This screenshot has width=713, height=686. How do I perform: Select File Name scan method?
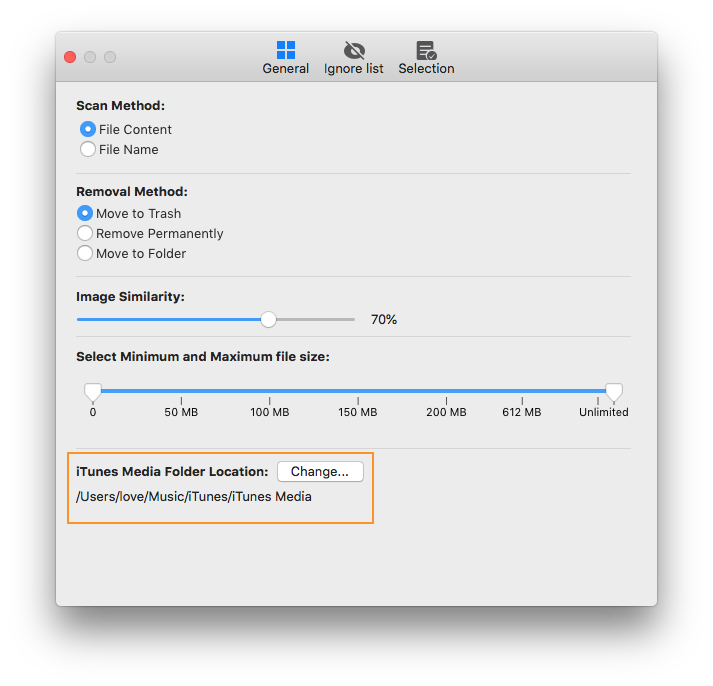coord(88,149)
